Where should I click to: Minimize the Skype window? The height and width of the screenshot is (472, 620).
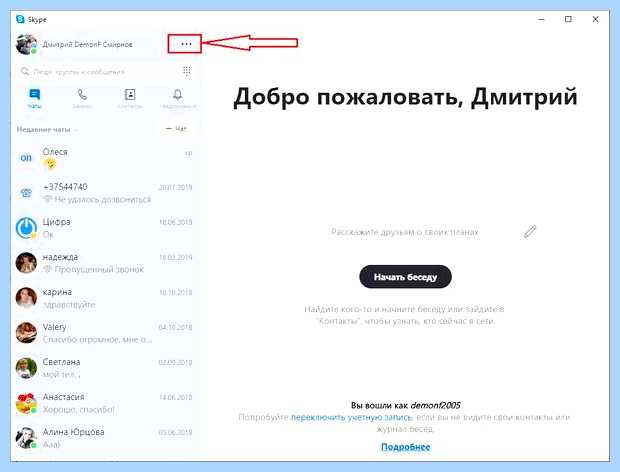pyautogui.click(x=541, y=19)
